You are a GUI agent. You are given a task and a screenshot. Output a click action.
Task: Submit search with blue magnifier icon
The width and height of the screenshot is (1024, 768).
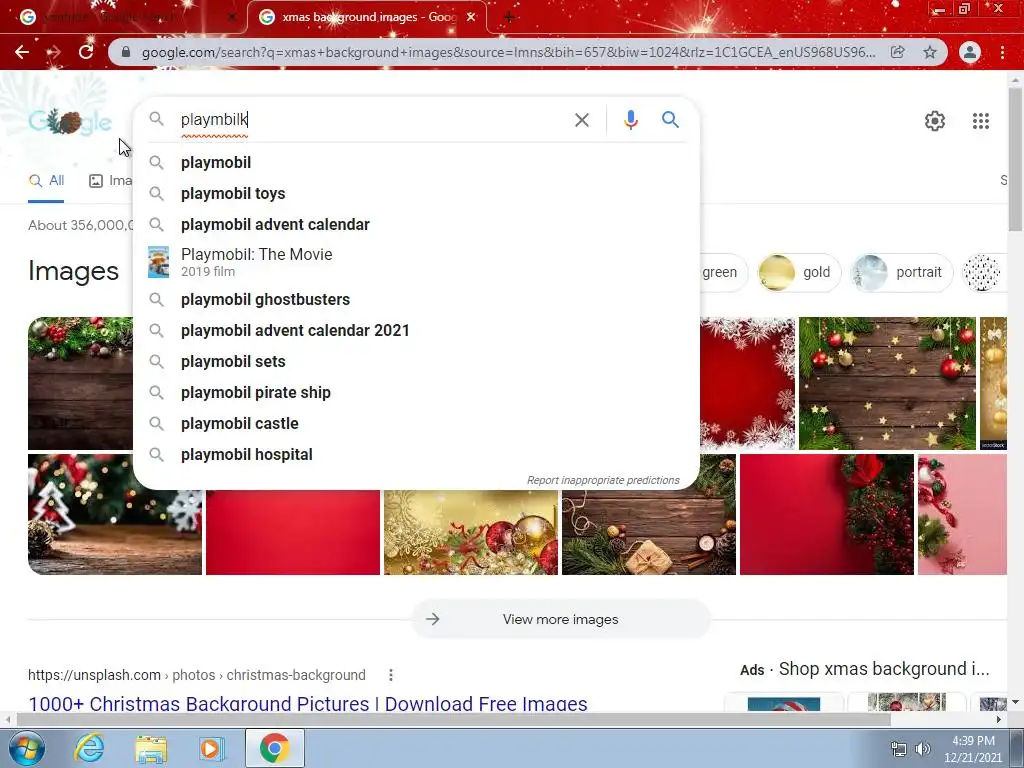click(x=670, y=120)
